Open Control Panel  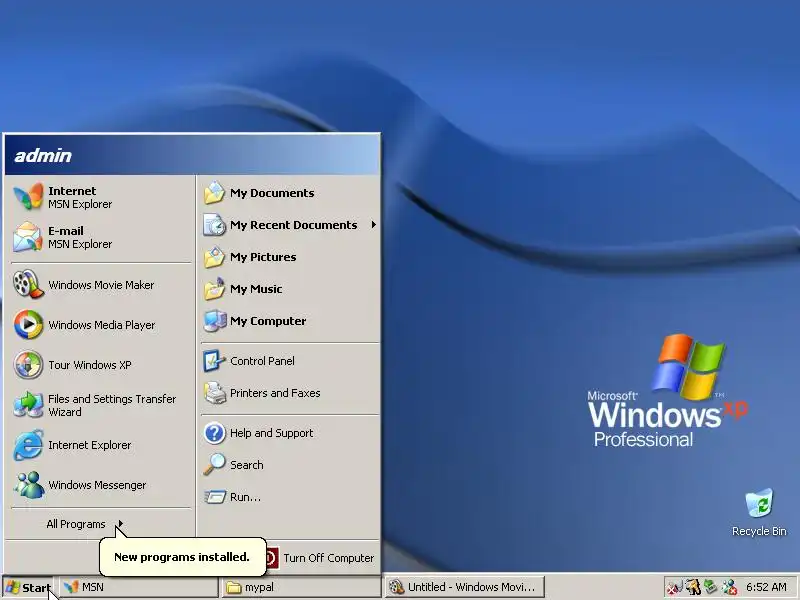[x=289, y=361]
